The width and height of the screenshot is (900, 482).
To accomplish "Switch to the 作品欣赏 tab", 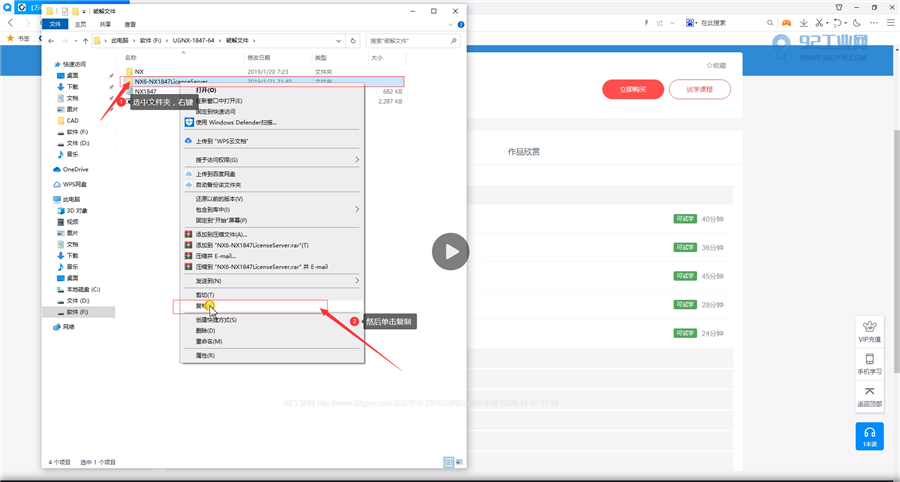I will coord(523,152).
